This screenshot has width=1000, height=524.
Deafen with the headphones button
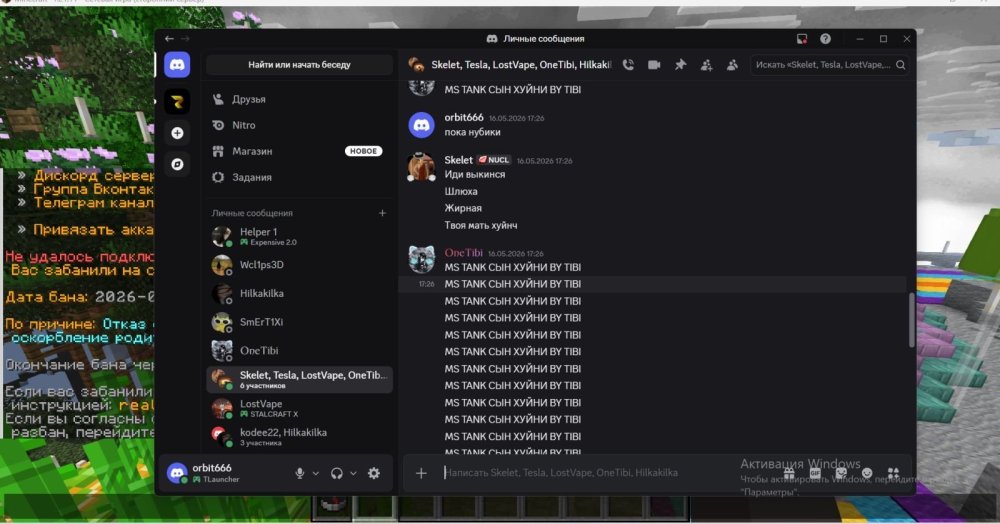(337, 473)
